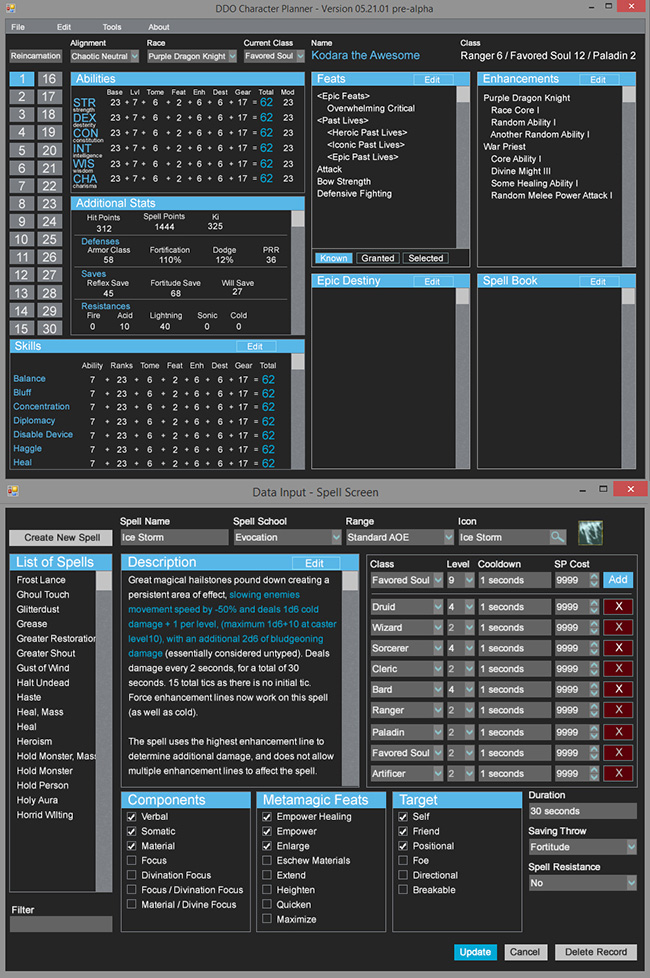Open the Tools menu
The height and width of the screenshot is (978, 650).
click(112, 27)
